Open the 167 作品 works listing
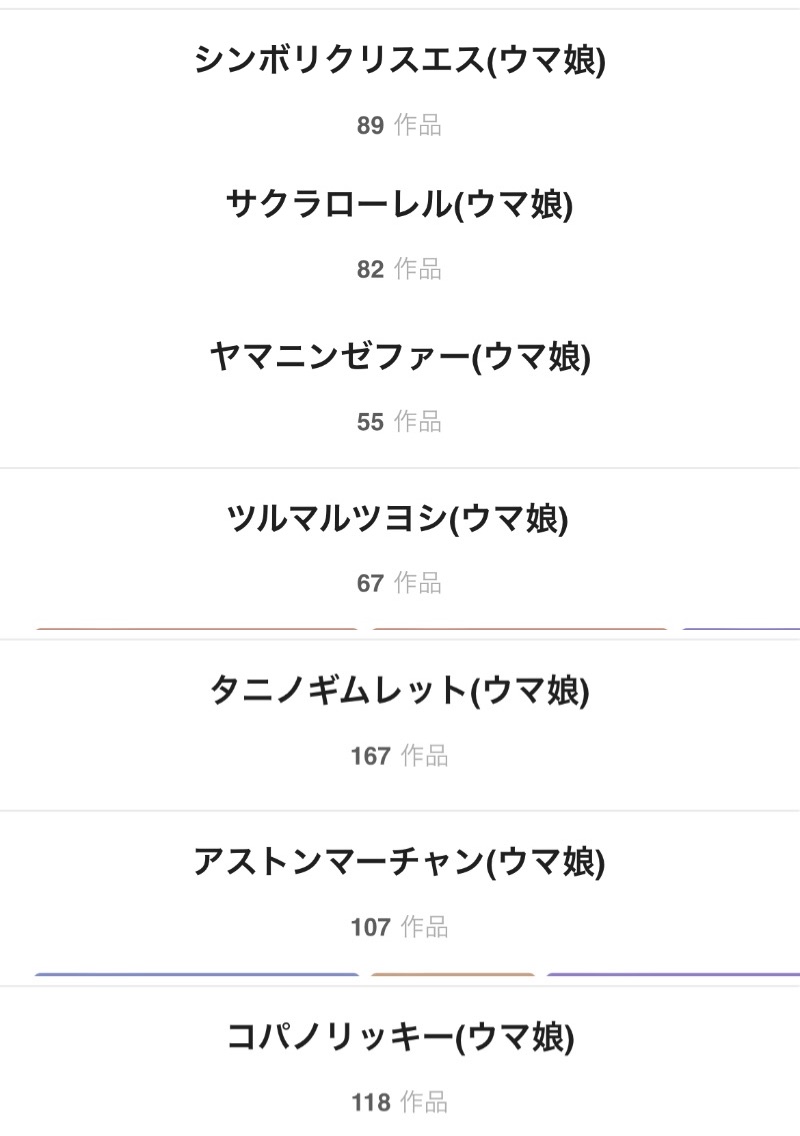800x1136 pixels. (399, 756)
